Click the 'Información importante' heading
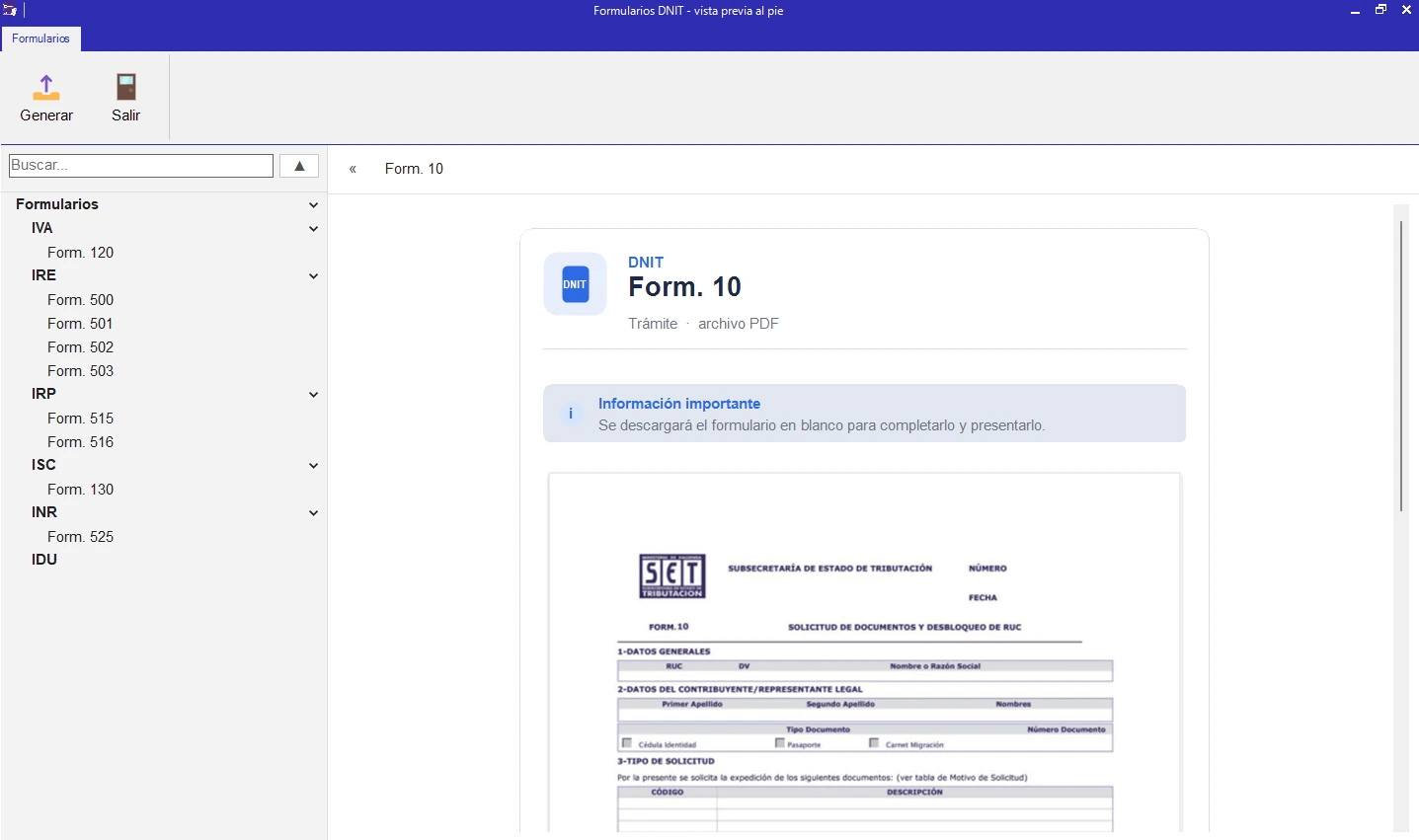1419x840 pixels. [679, 404]
